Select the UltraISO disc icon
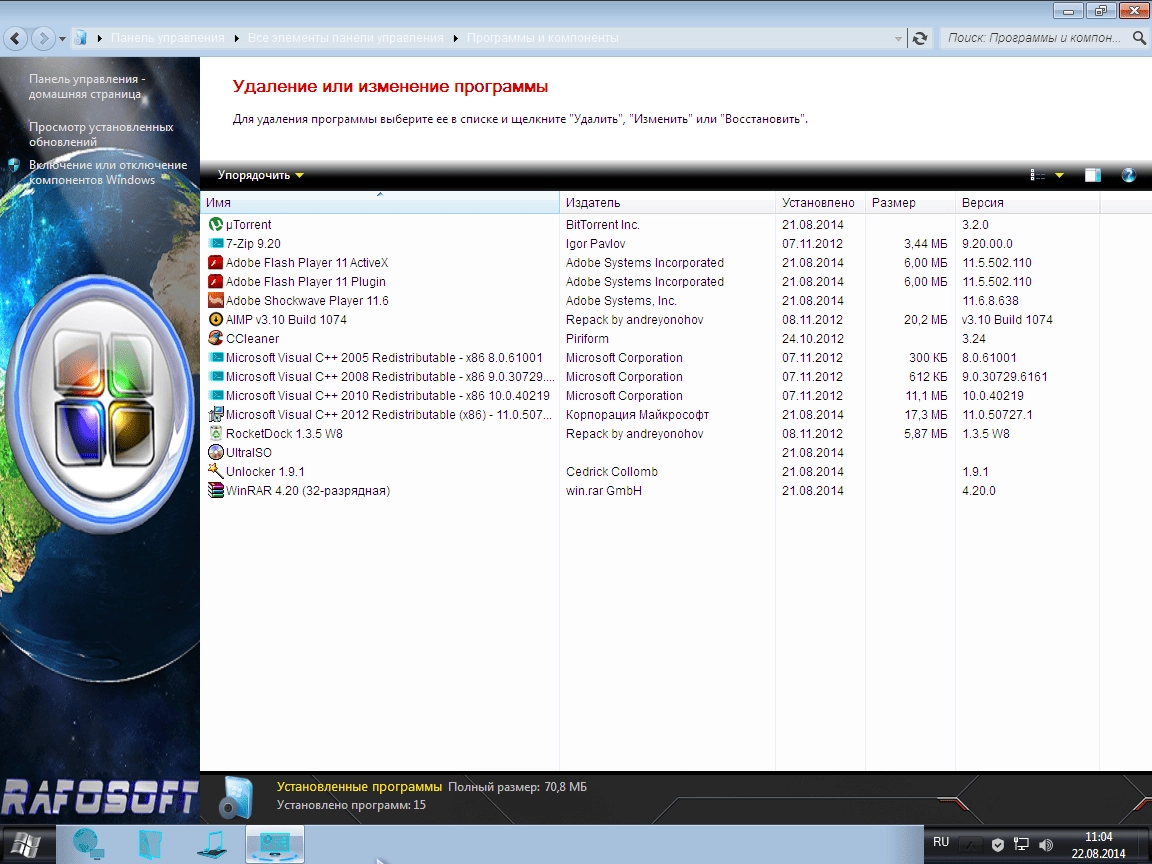Viewport: 1152px width, 864px height. tap(215, 453)
